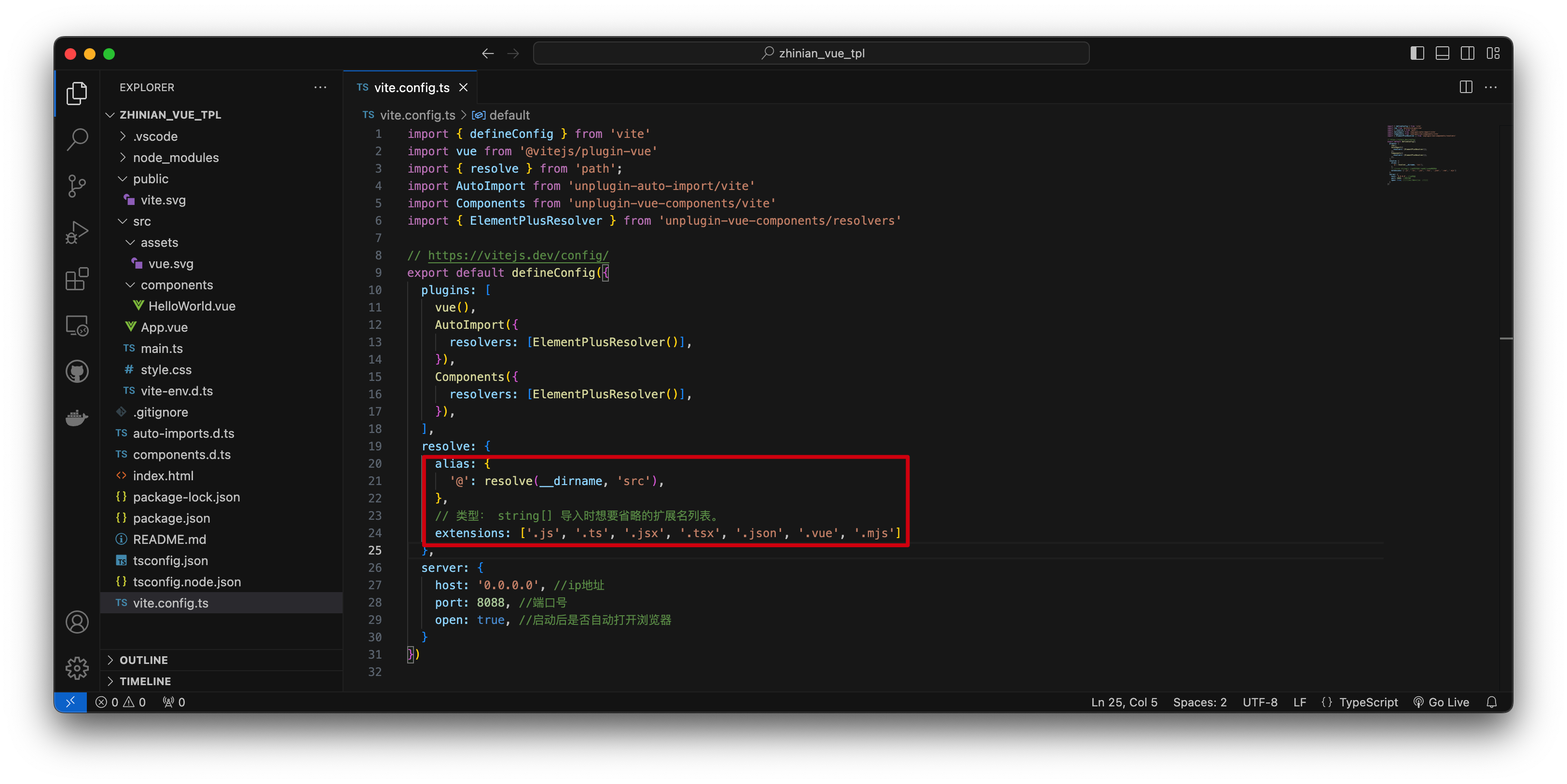1567x784 pixels.
Task: Change file encoding UTF-8
Action: pyautogui.click(x=1260, y=702)
